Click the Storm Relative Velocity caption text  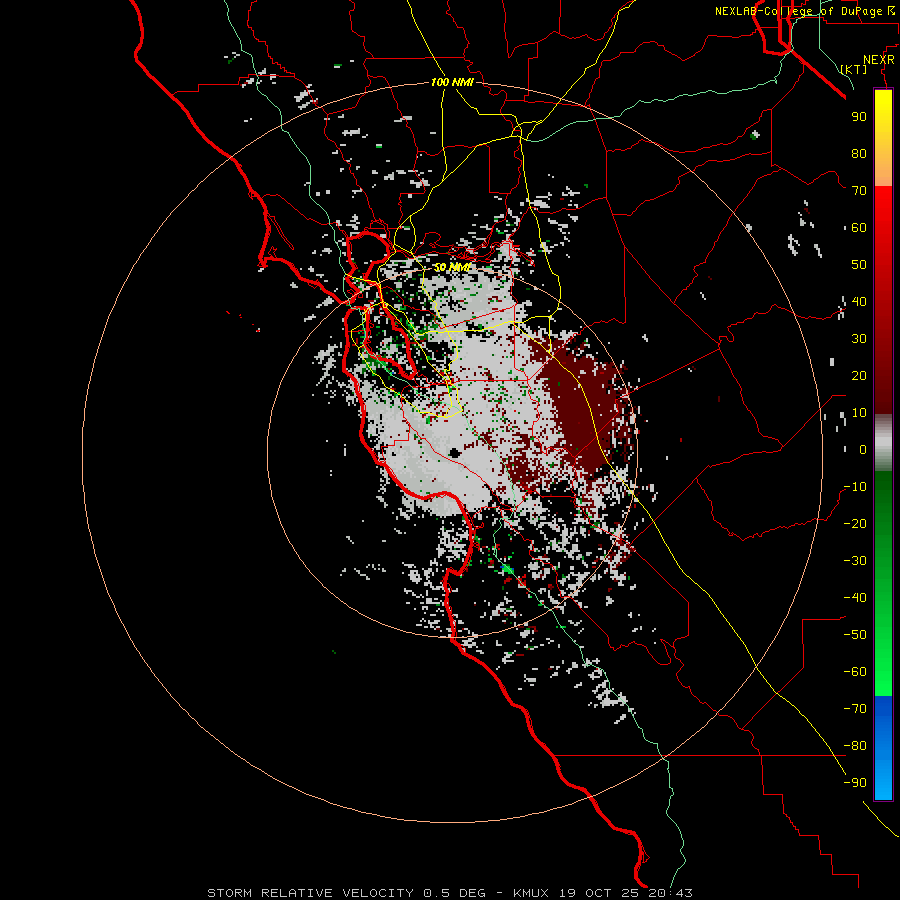click(x=449, y=893)
